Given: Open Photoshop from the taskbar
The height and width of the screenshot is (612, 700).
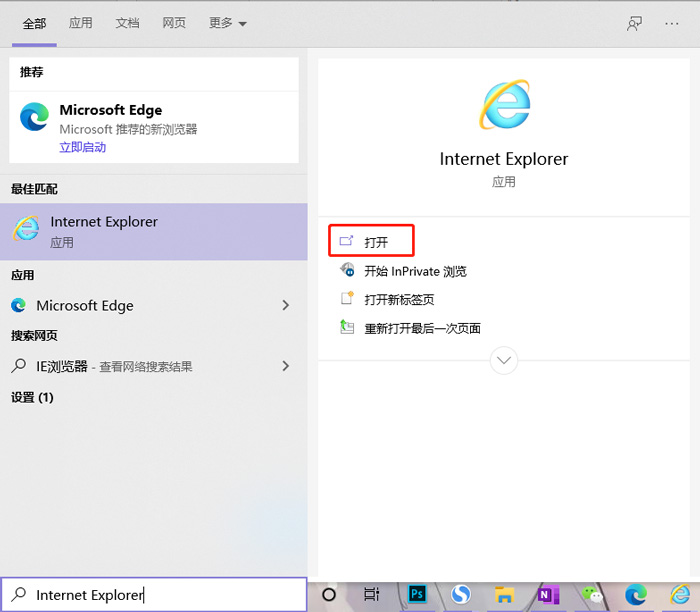Looking at the screenshot, I should pyautogui.click(x=418, y=594).
